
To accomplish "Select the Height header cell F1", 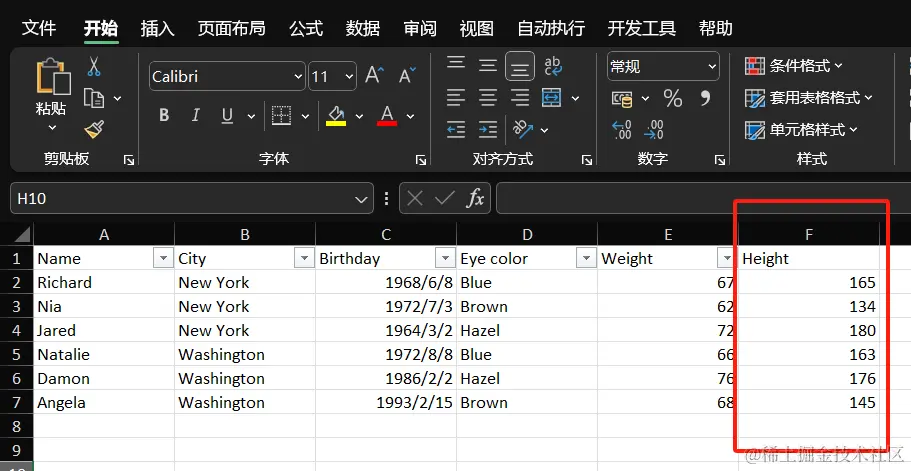I will 808,258.
